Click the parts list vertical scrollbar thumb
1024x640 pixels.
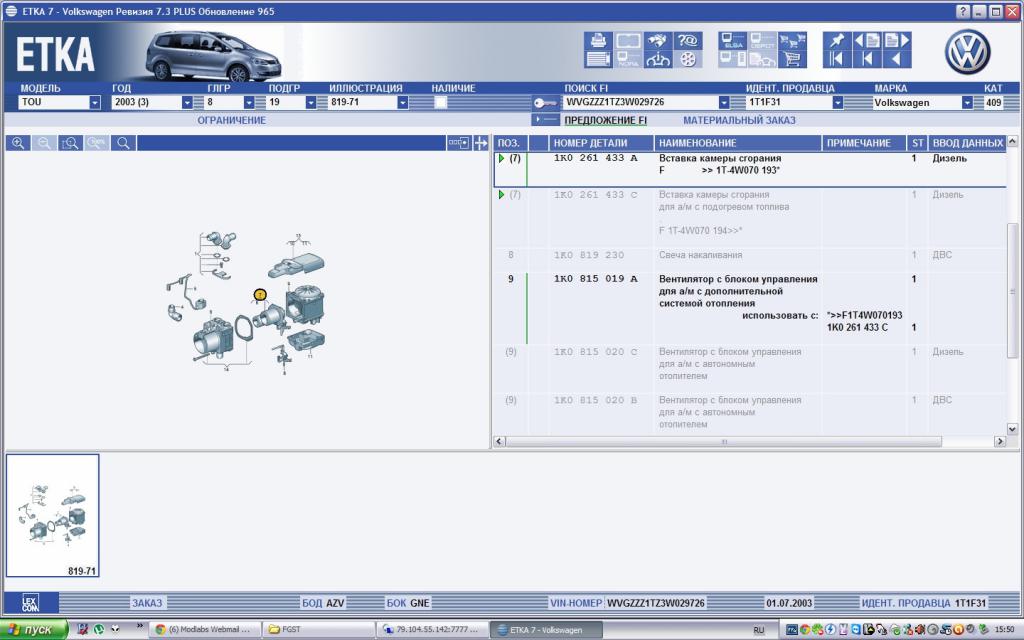click(1012, 291)
